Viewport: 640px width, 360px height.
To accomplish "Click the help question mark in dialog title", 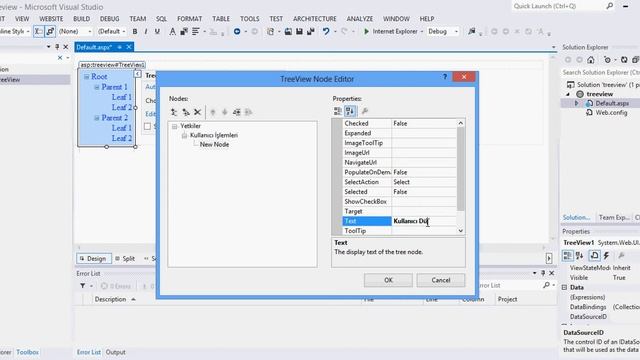I will tap(445, 77).
